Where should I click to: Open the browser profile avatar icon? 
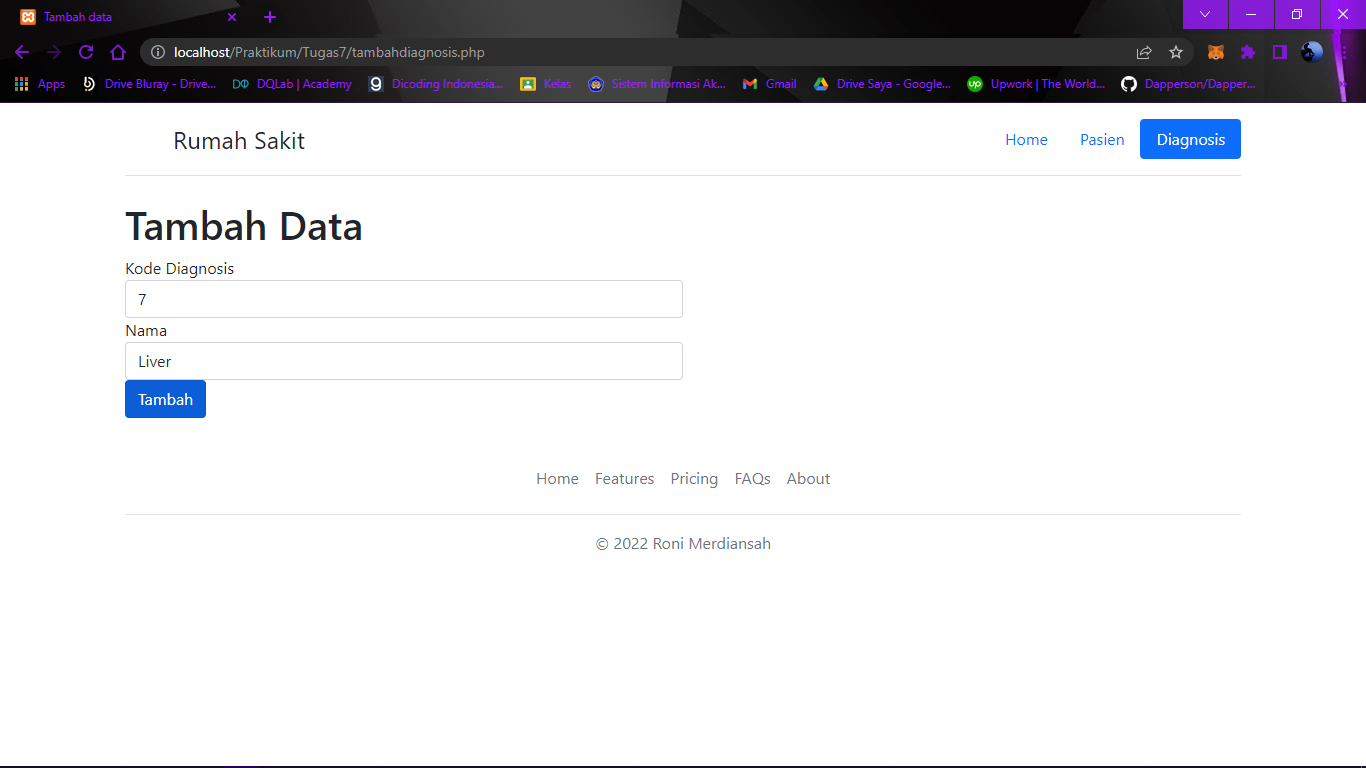pyautogui.click(x=1310, y=52)
